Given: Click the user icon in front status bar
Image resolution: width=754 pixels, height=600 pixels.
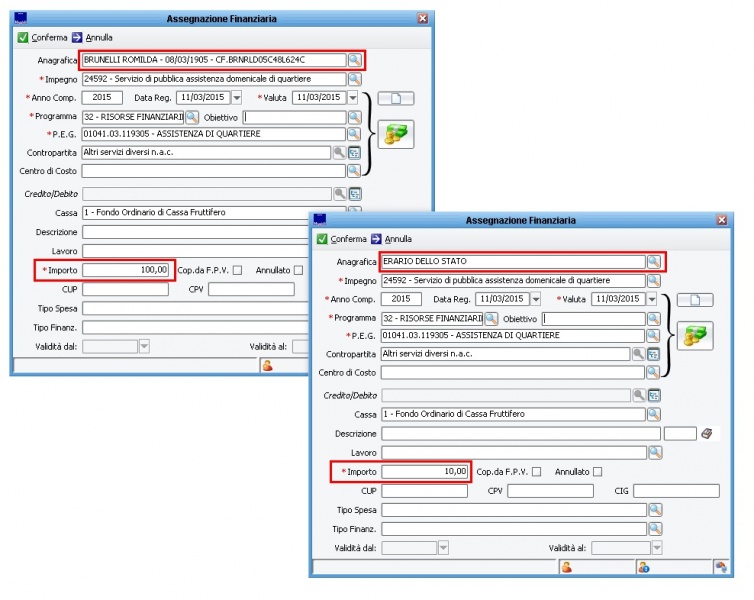Looking at the screenshot, I should tap(567, 567).
